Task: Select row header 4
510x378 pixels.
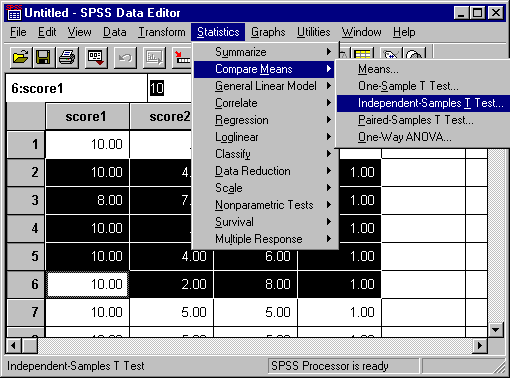Action: (x=26, y=228)
